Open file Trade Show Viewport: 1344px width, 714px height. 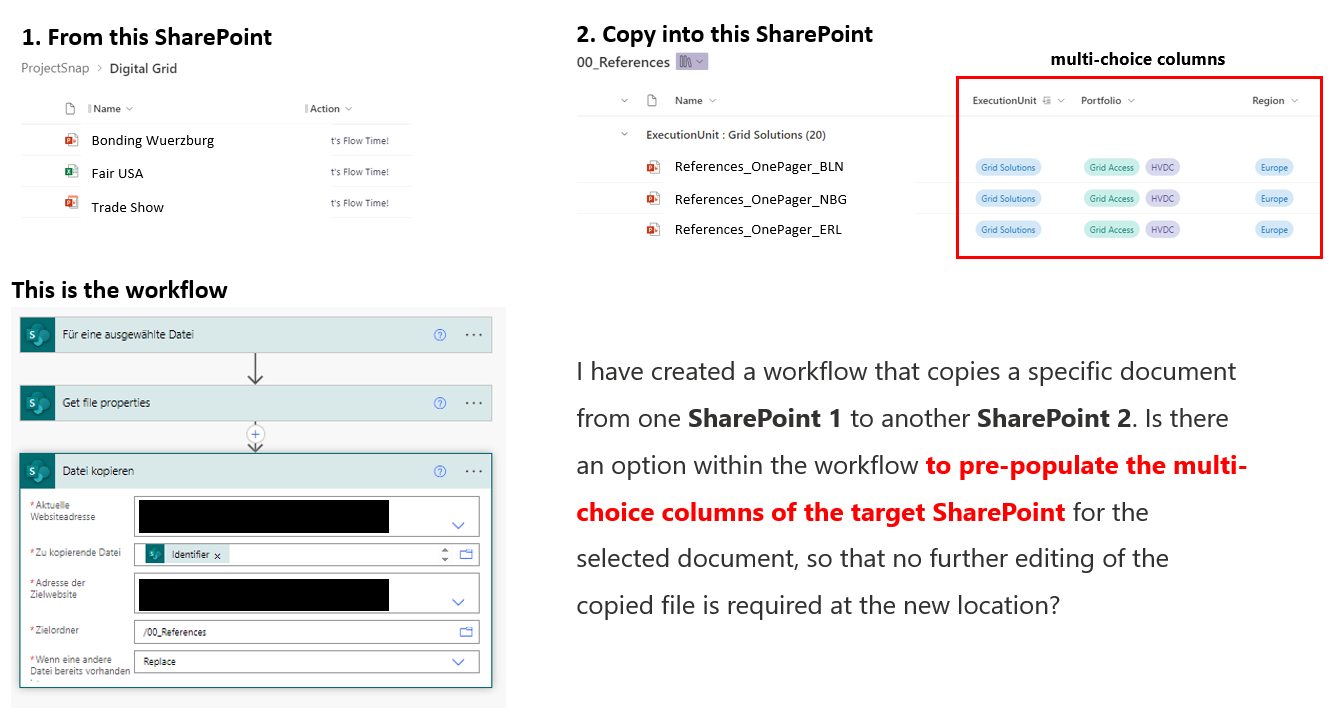tap(127, 207)
